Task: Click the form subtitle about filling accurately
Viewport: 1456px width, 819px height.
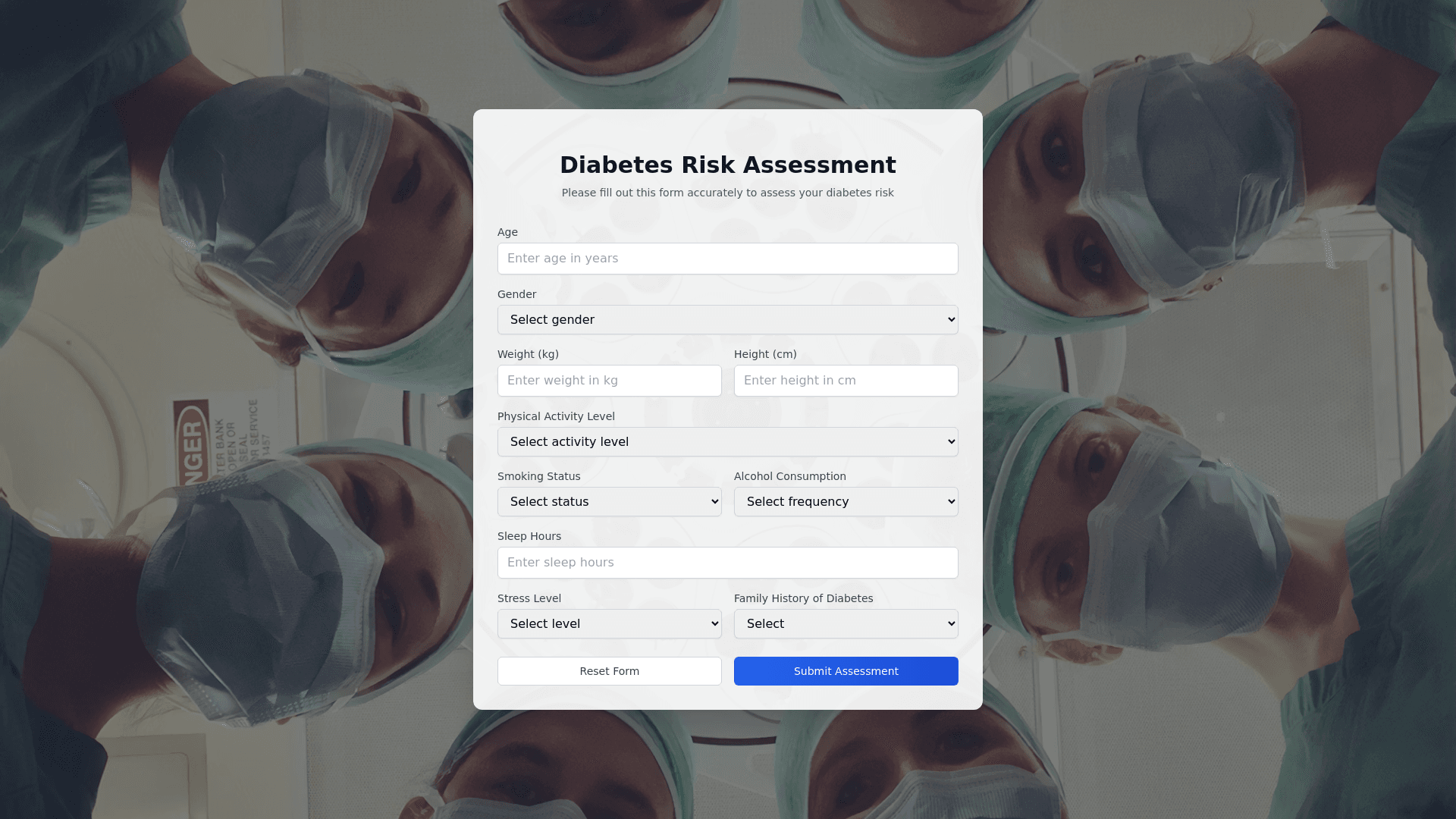Action: (728, 193)
